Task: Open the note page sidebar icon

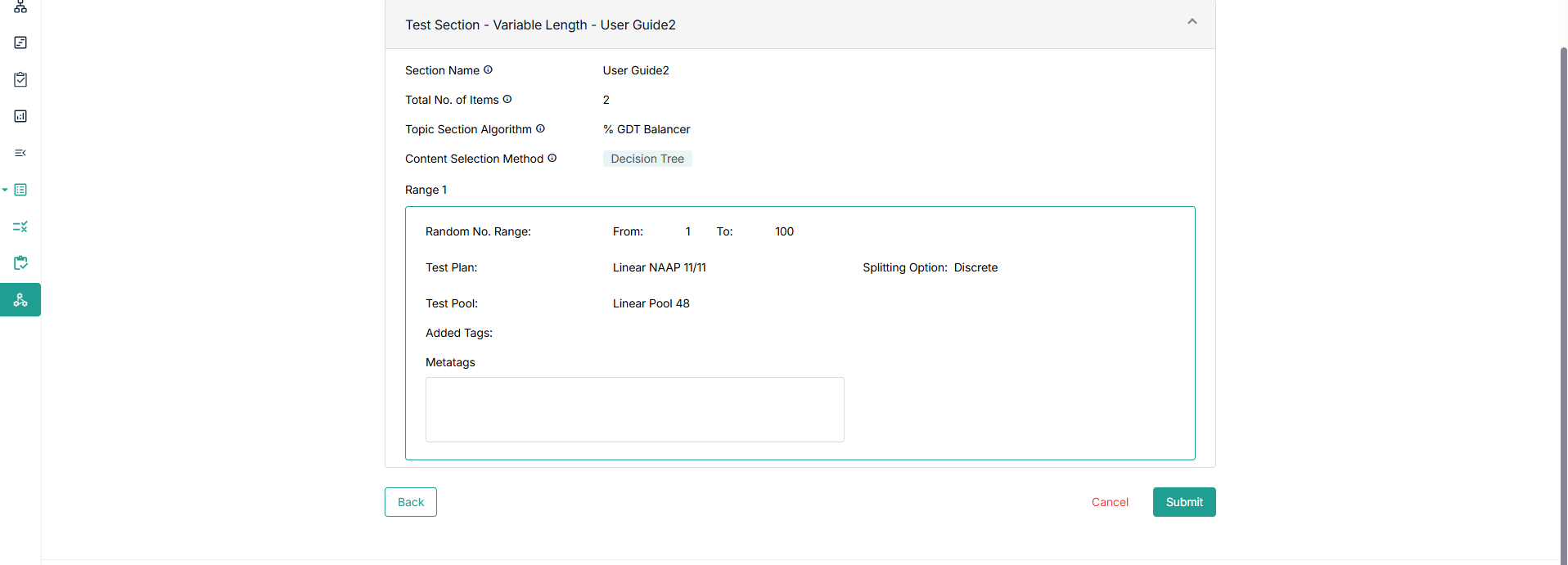Action: pos(20,43)
